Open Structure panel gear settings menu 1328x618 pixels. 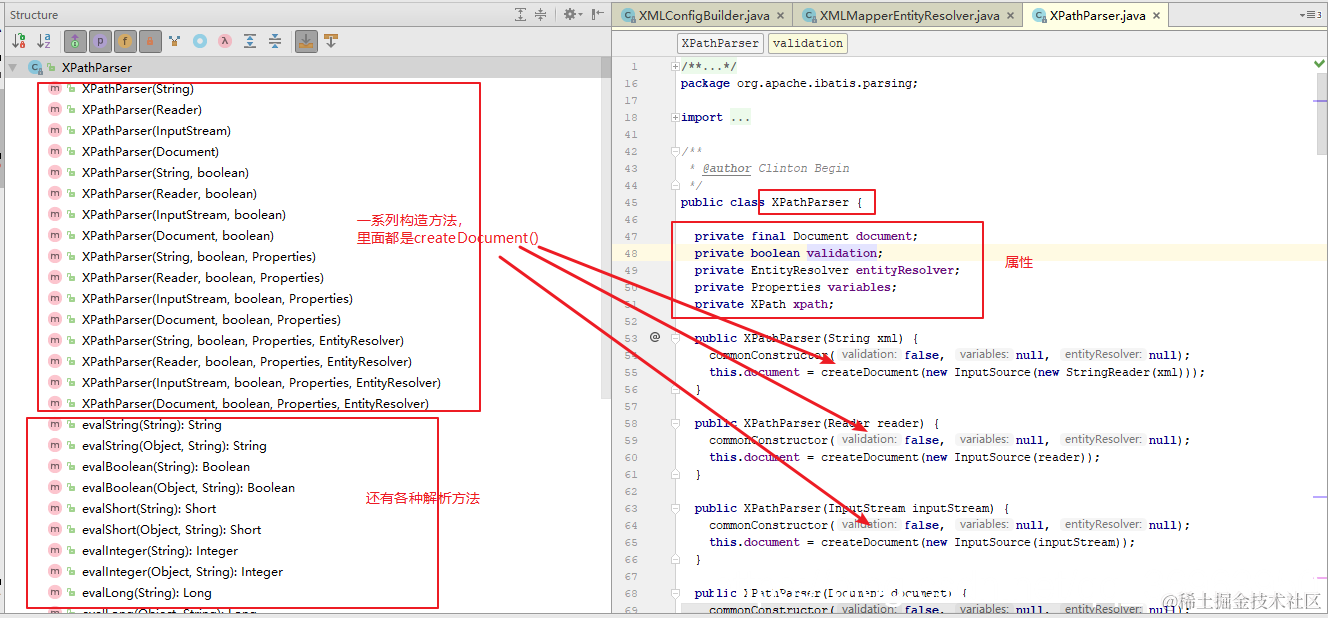point(572,14)
